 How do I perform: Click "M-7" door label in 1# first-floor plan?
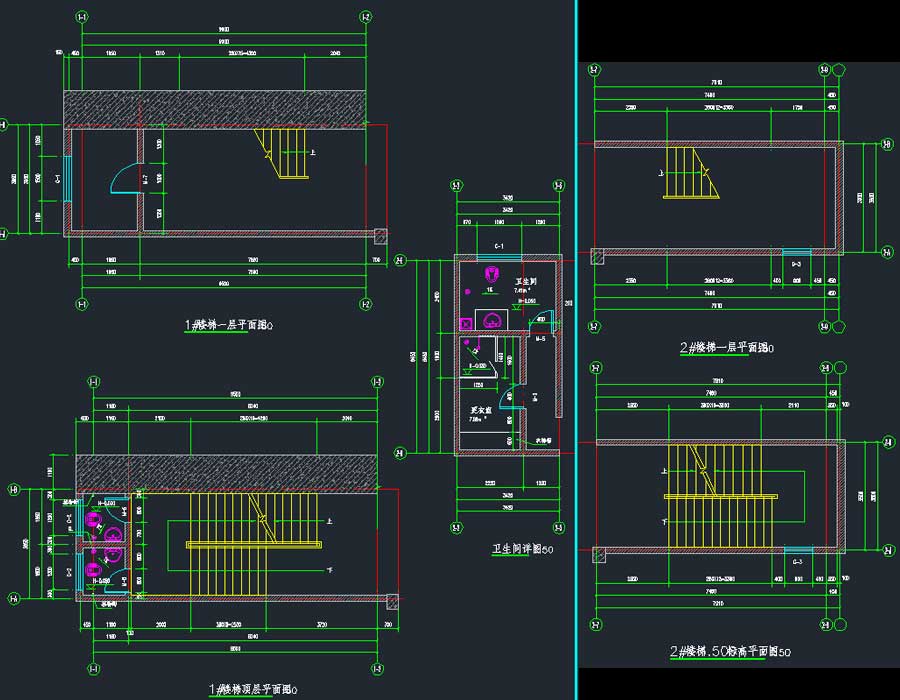(x=146, y=179)
